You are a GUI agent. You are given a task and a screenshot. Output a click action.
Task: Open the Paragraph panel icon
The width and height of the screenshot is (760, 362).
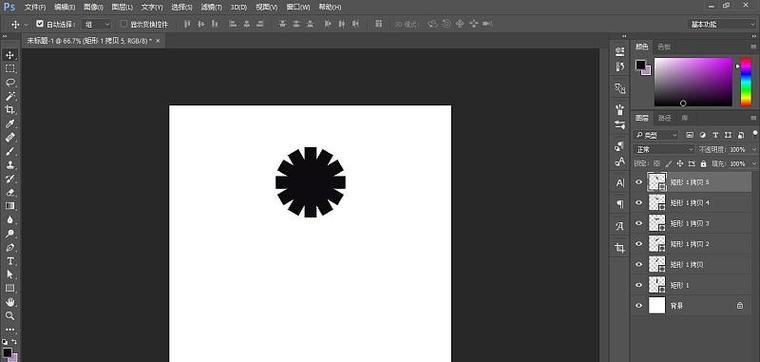pyautogui.click(x=620, y=204)
